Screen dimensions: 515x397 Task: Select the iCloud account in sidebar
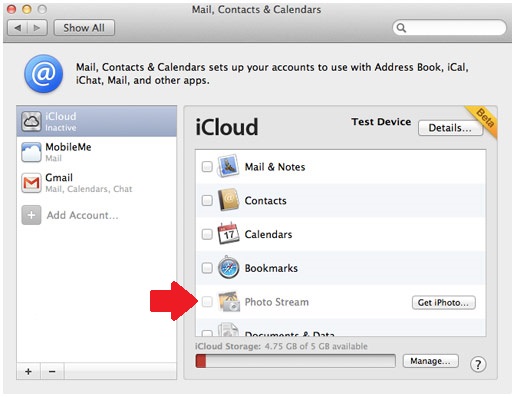coord(96,121)
